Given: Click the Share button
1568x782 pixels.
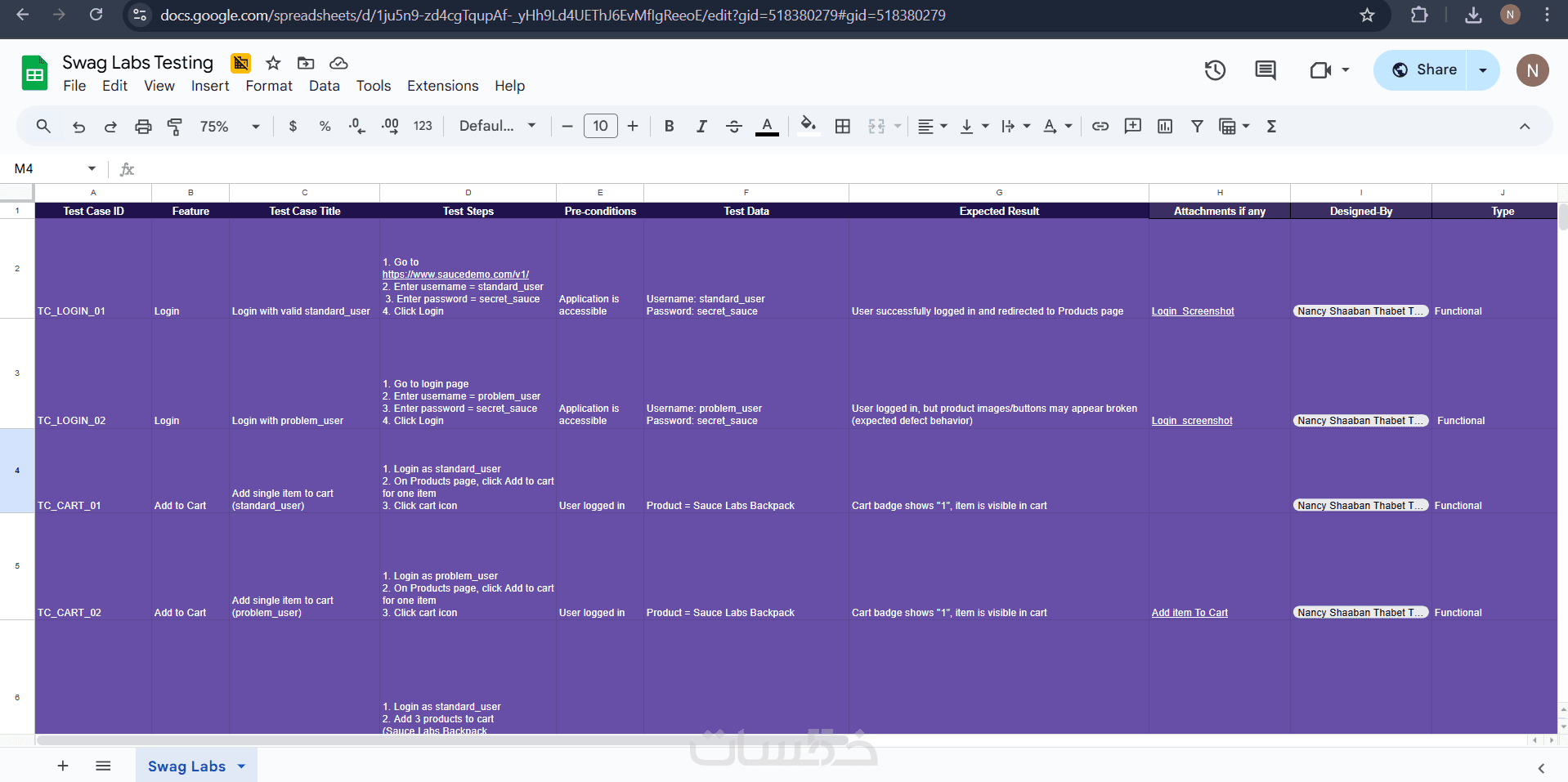Looking at the screenshot, I should (1422, 70).
